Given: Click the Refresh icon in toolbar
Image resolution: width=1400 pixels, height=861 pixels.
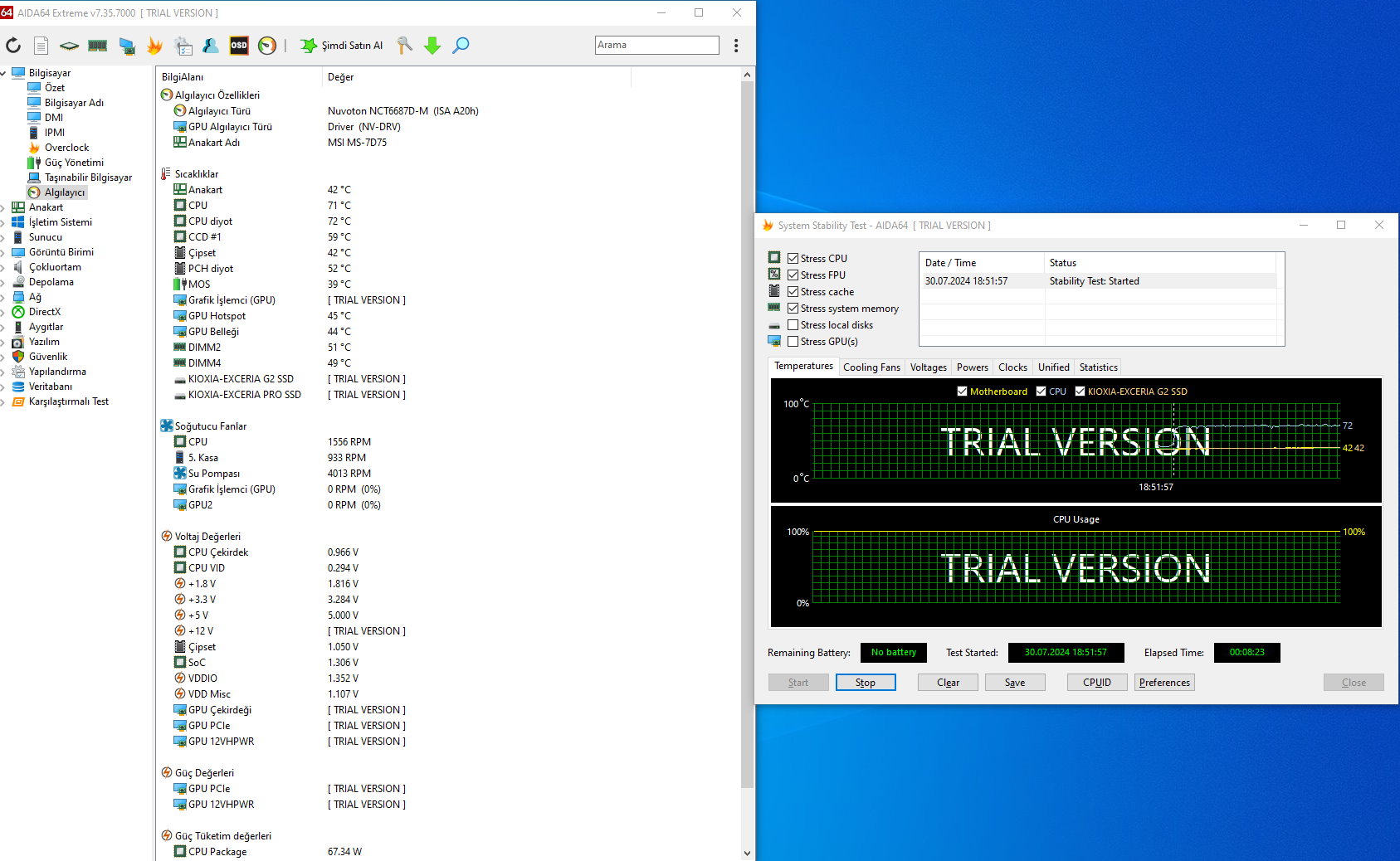Looking at the screenshot, I should 13,46.
